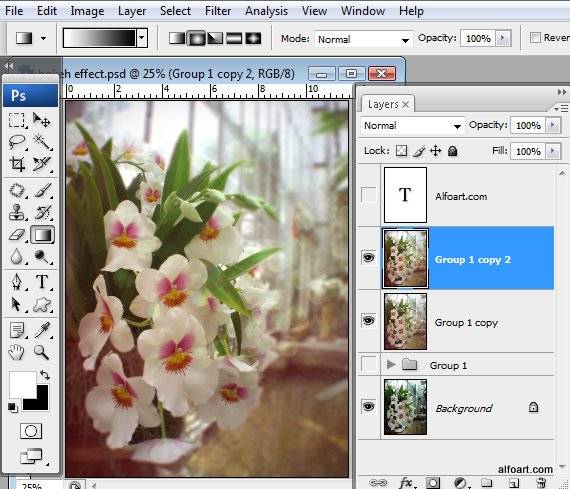Screen dimensions: 570x489
Task: Expand the Group 1 folder
Action: click(391, 364)
